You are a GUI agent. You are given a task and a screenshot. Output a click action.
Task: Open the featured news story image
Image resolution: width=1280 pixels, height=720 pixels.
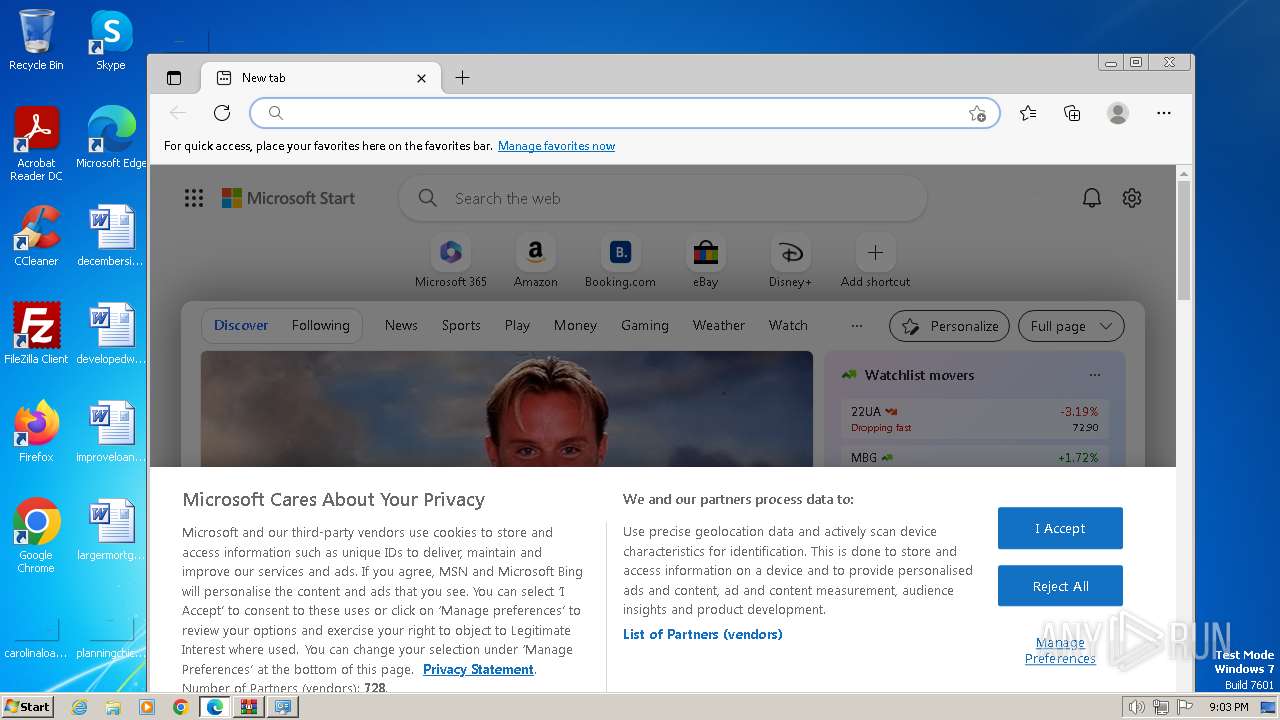tap(507, 409)
